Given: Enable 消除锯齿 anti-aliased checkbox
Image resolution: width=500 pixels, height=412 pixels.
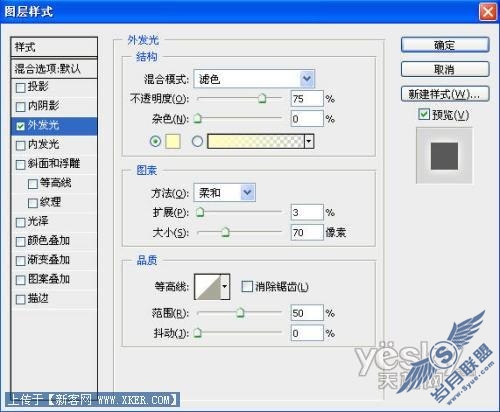Looking at the screenshot, I should tap(247, 286).
